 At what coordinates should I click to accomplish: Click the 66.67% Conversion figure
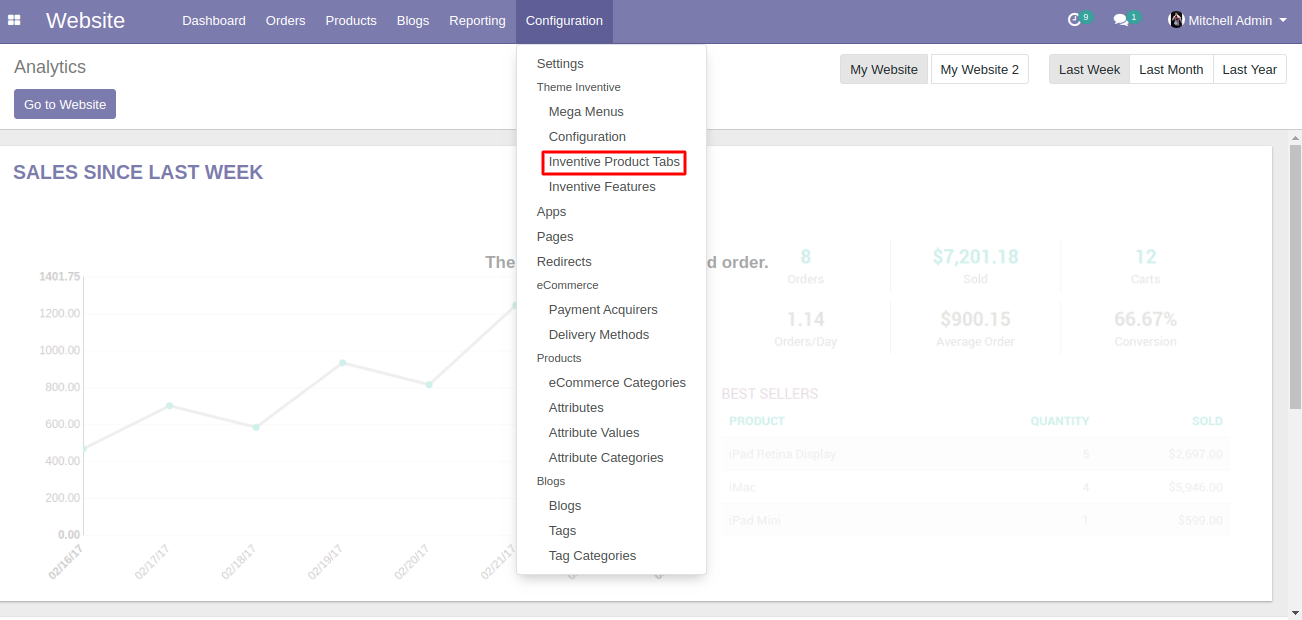1146,328
